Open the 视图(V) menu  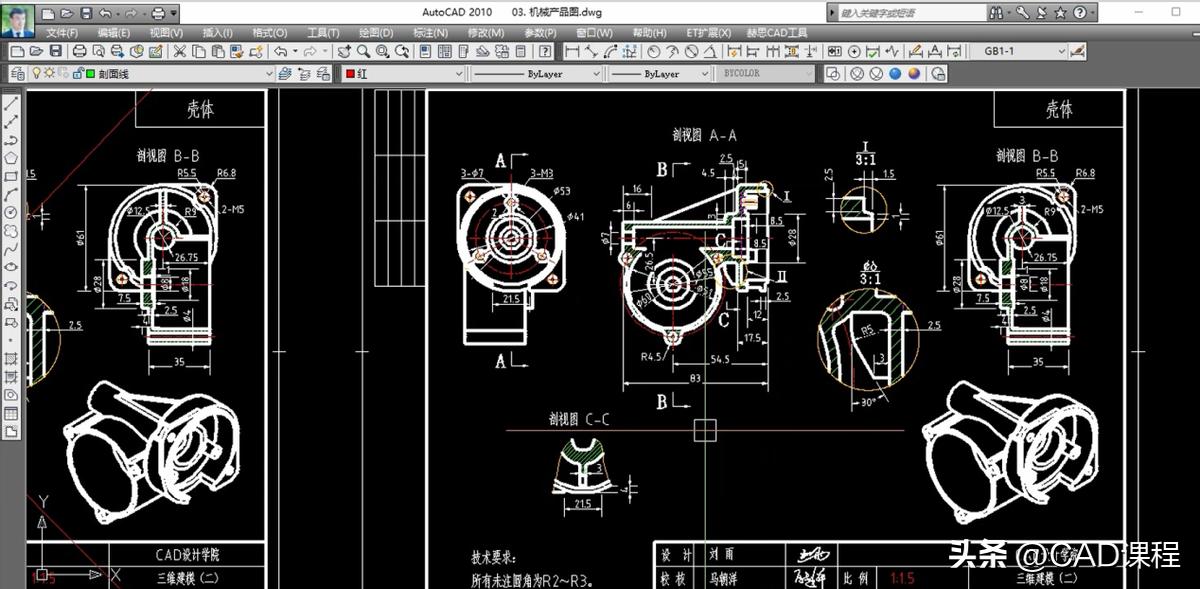167,32
